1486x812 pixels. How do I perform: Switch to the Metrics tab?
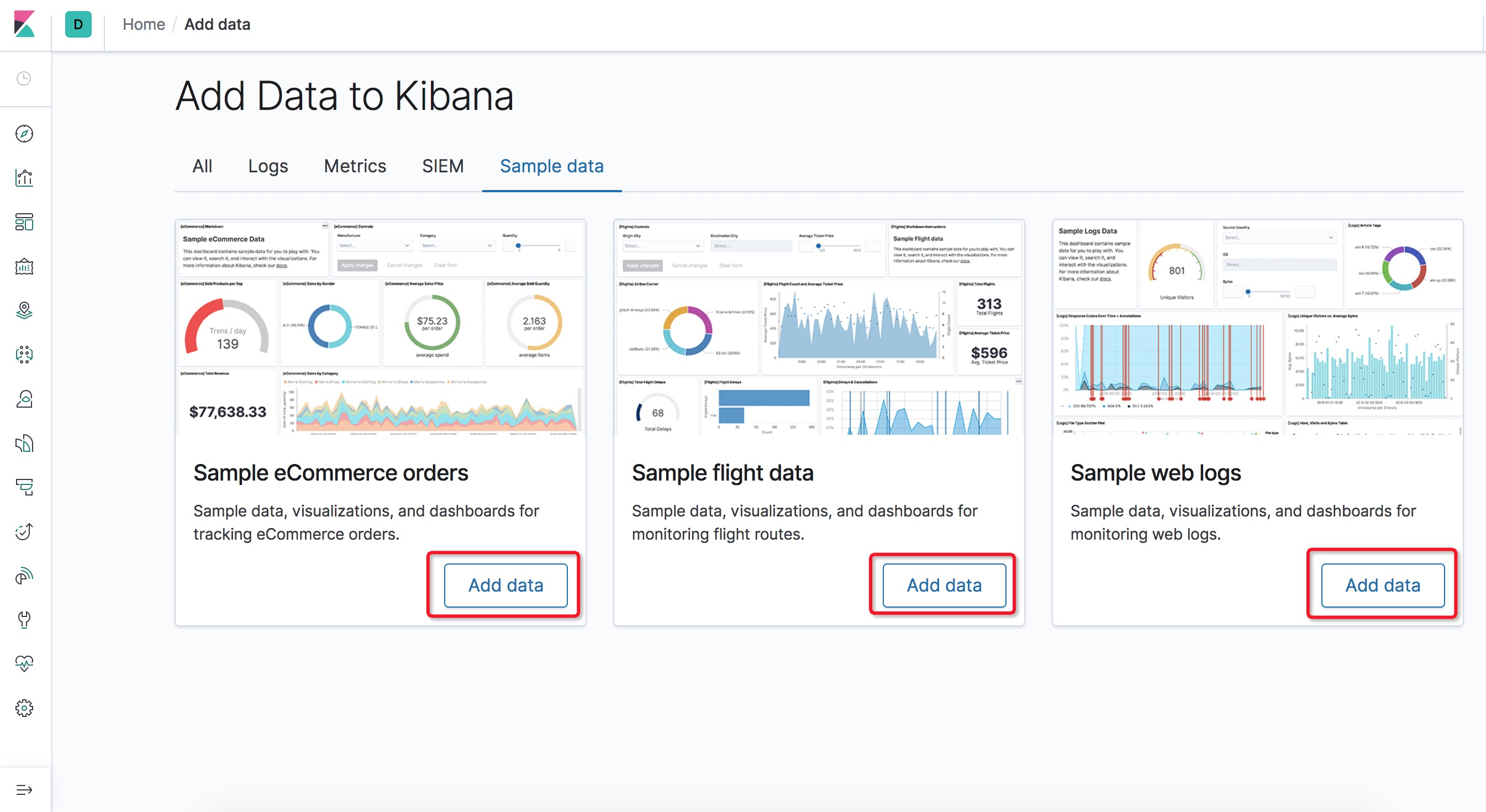pyautogui.click(x=355, y=166)
